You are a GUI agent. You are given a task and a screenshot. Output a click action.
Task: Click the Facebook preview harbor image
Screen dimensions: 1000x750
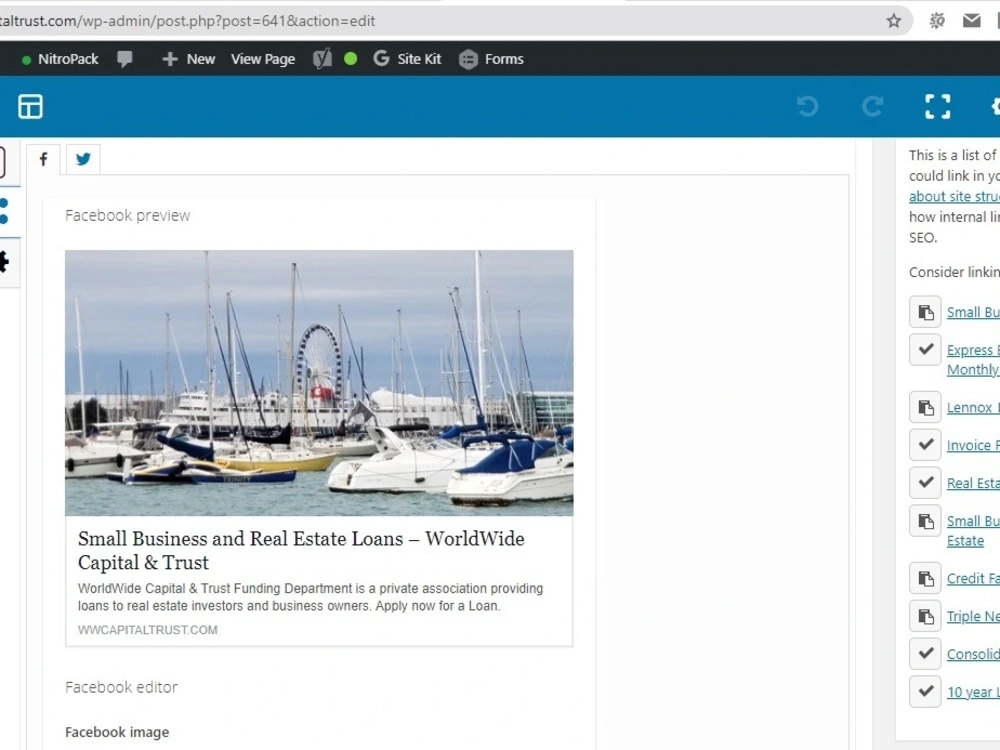319,383
